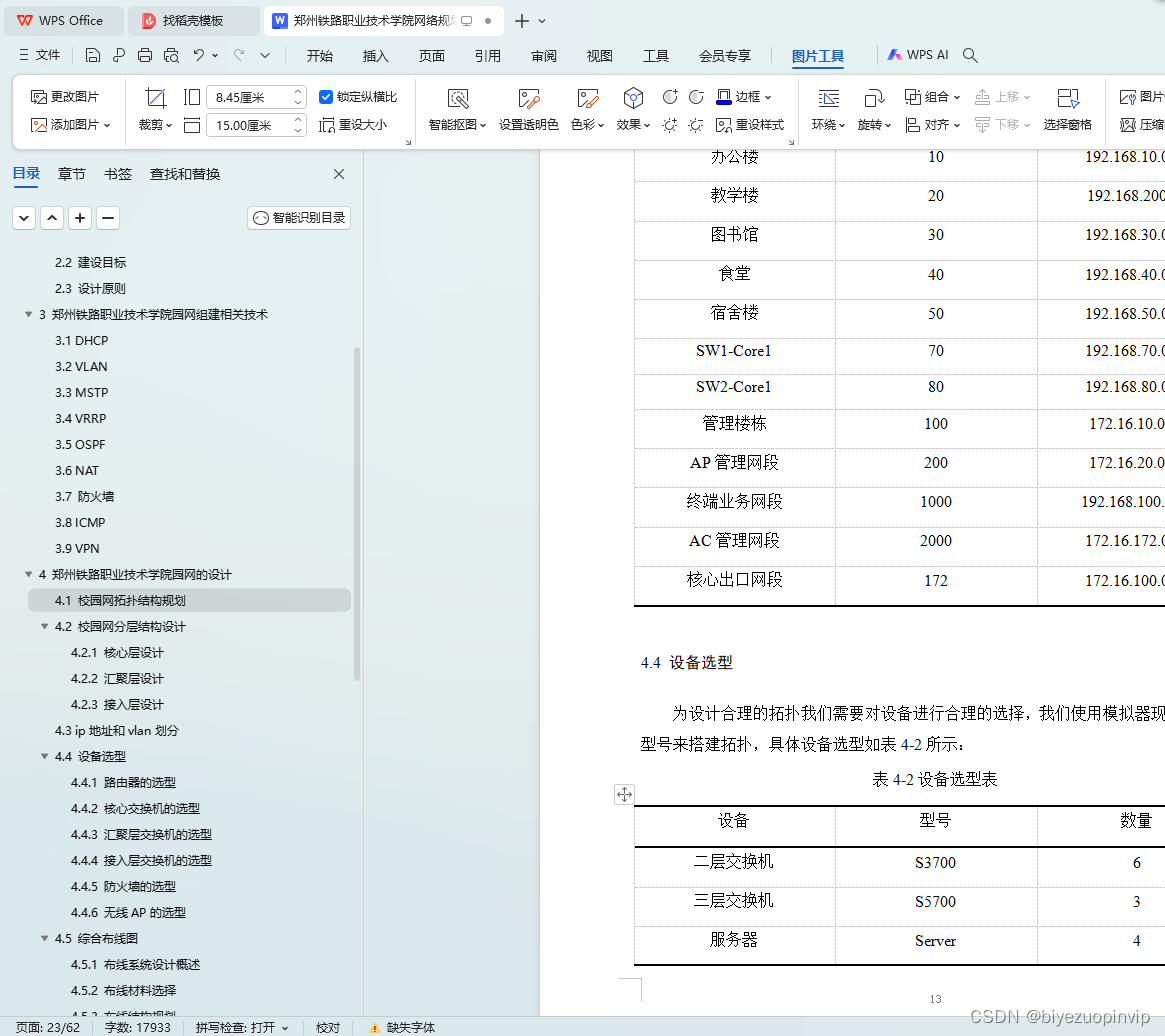The height and width of the screenshot is (1036, 1165).
Task: Close the navigation pane
Action: click(339, 174)
